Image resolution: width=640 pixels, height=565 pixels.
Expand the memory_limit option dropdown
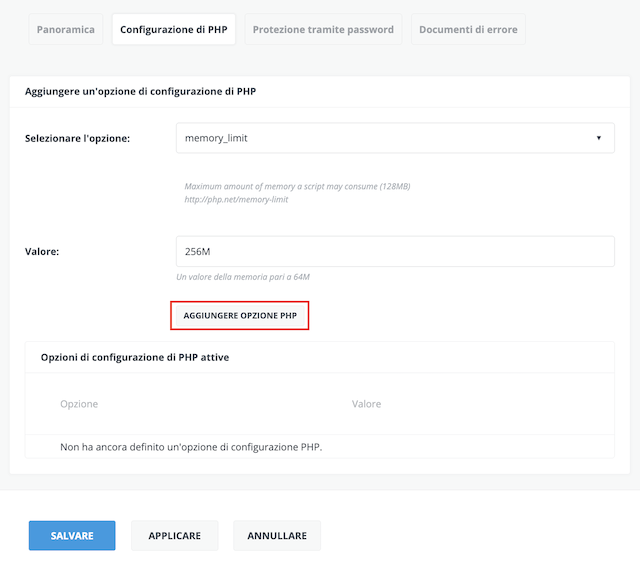(395, 138)
